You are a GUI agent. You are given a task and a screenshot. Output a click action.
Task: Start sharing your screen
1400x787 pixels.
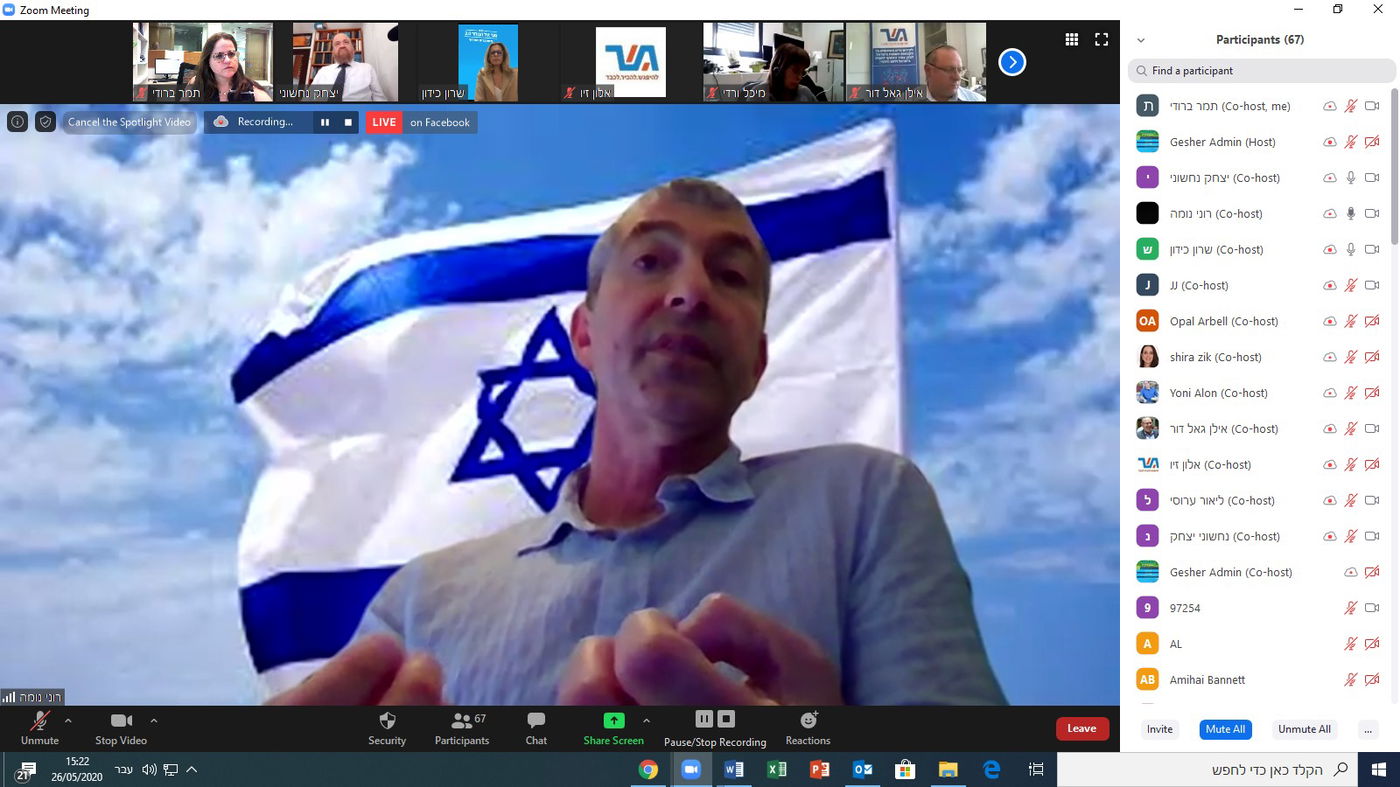[x=612, y=725]
